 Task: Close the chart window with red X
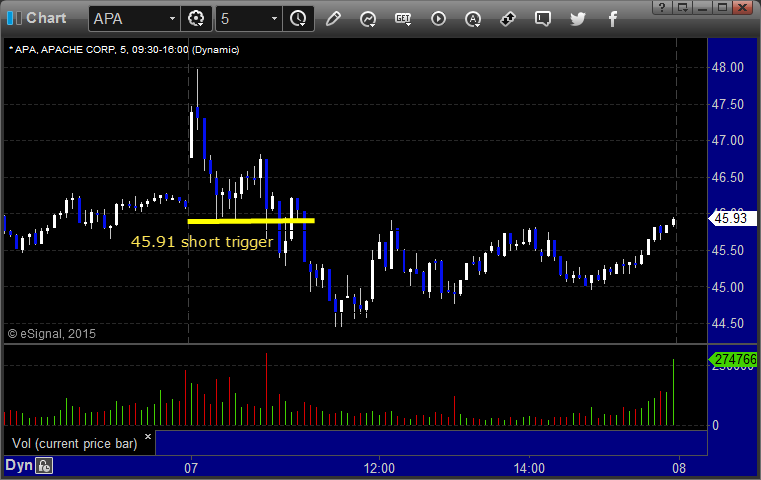point(743,7)
